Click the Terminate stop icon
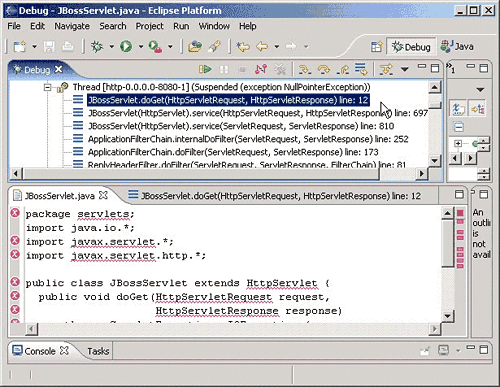Image resolution: width=500 pixels, height=387 pixels. 242,69
